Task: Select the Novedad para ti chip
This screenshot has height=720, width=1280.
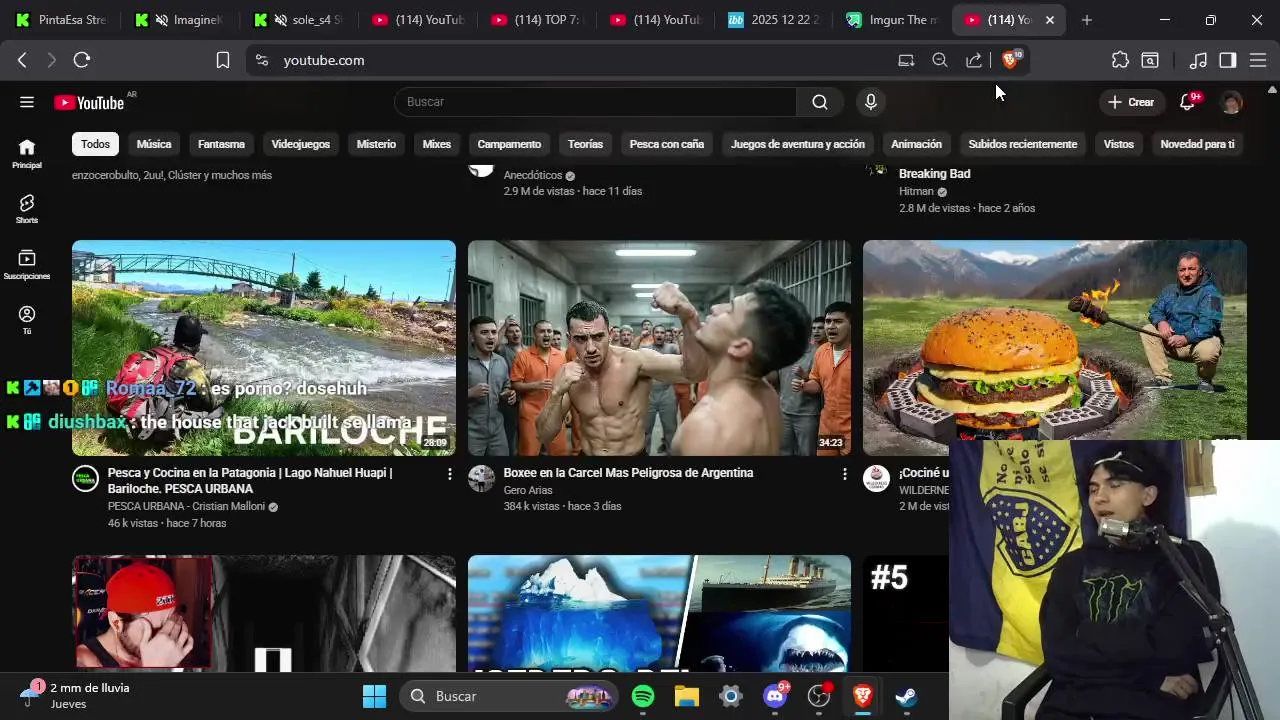Action: 1197,144
